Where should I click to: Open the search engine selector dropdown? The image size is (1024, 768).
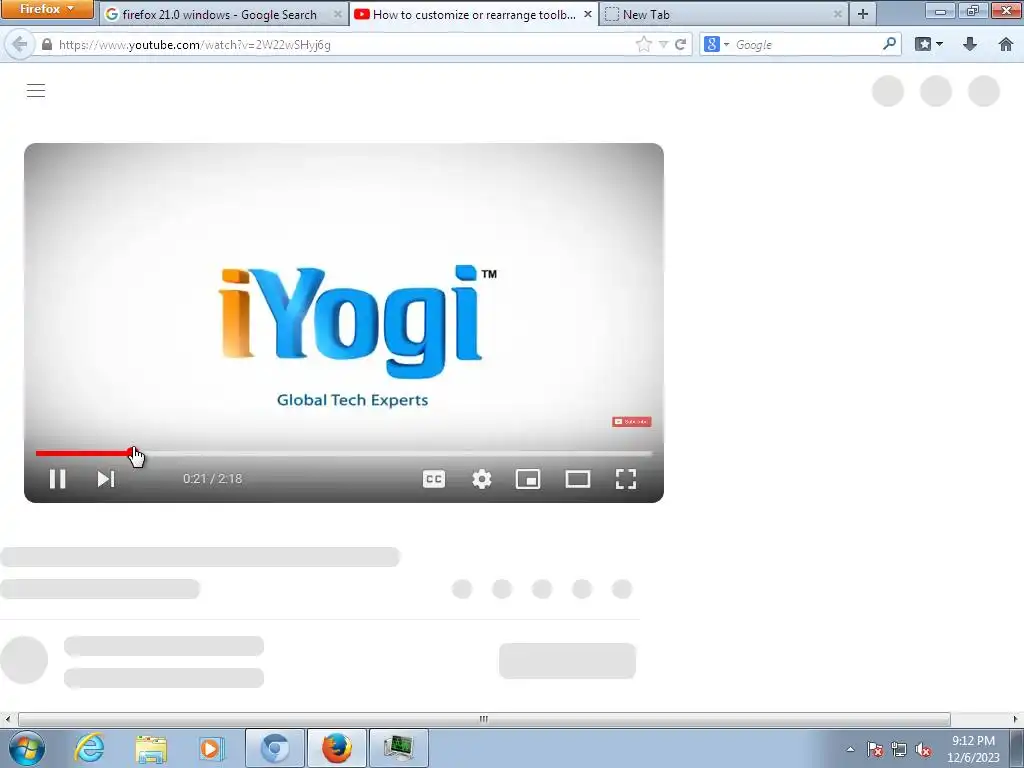click(716, 44)
